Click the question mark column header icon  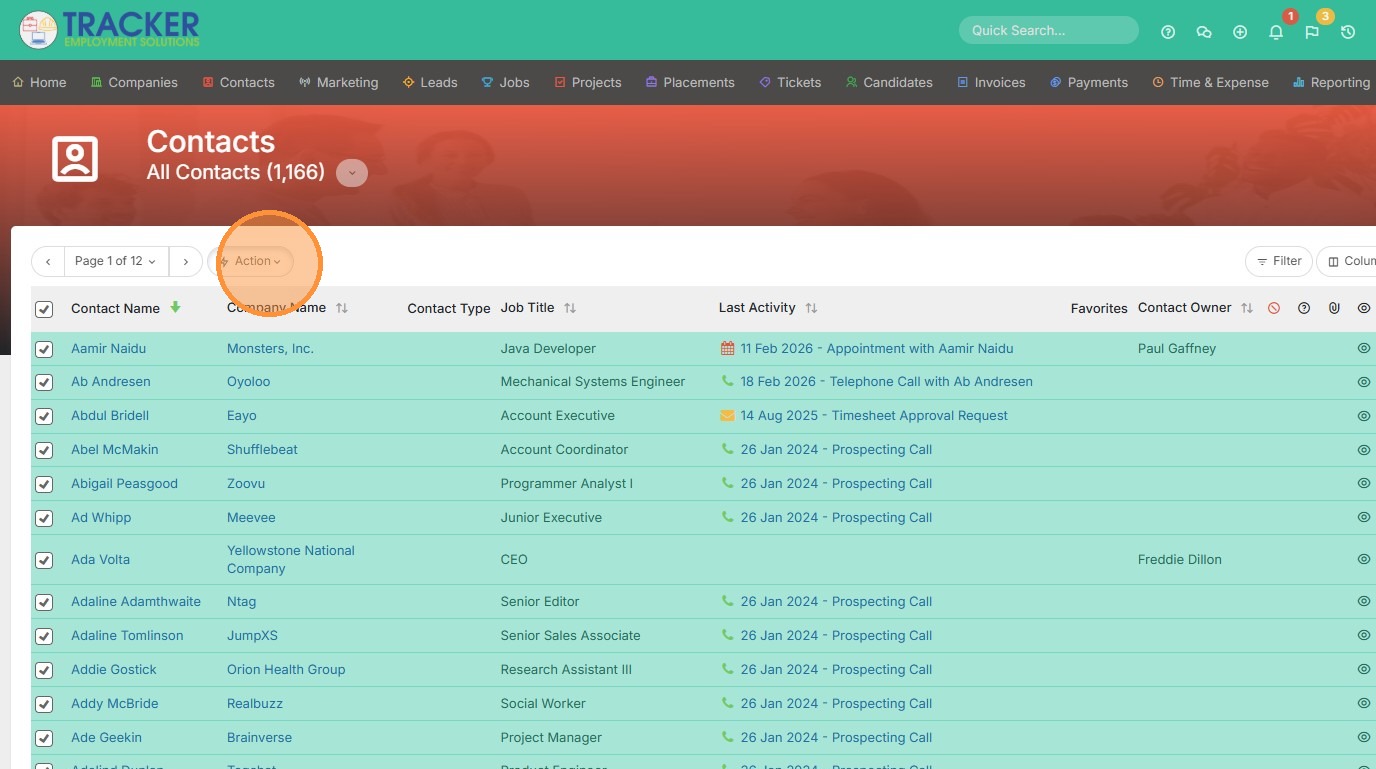tap(1304, 308)
